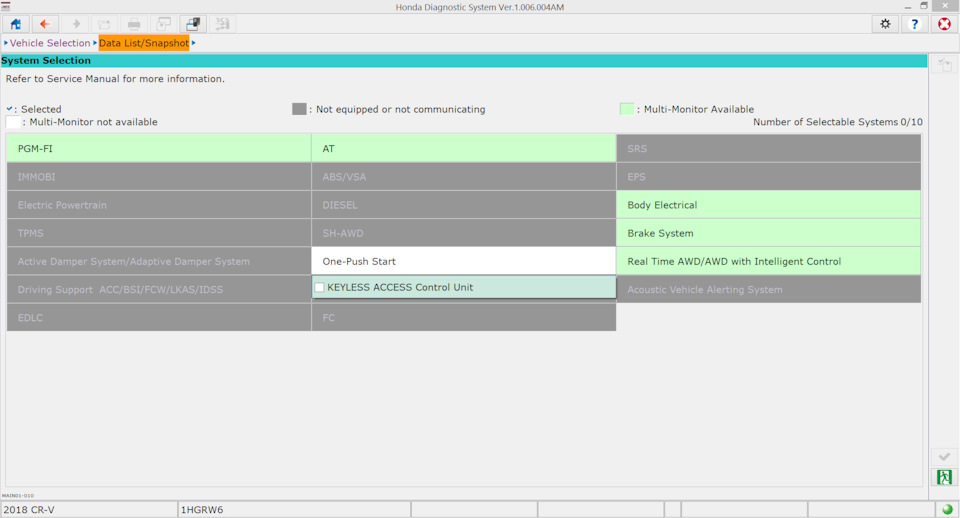Click the green exit door icon
This screenshot has width=960, height=518.
pyautogui.click(x=944, y=477)
